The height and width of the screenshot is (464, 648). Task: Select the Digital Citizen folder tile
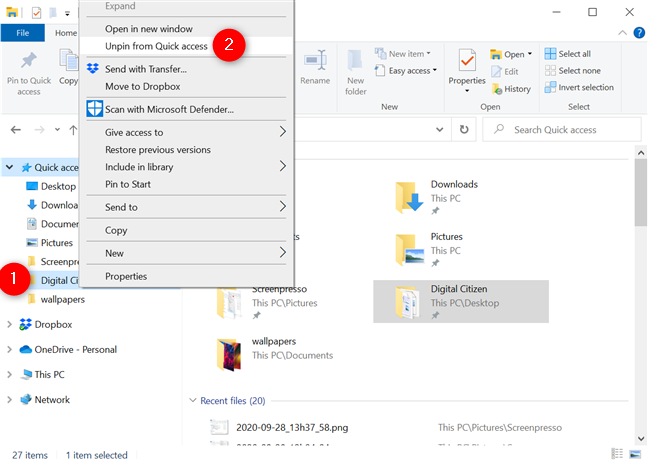[461, 301]
